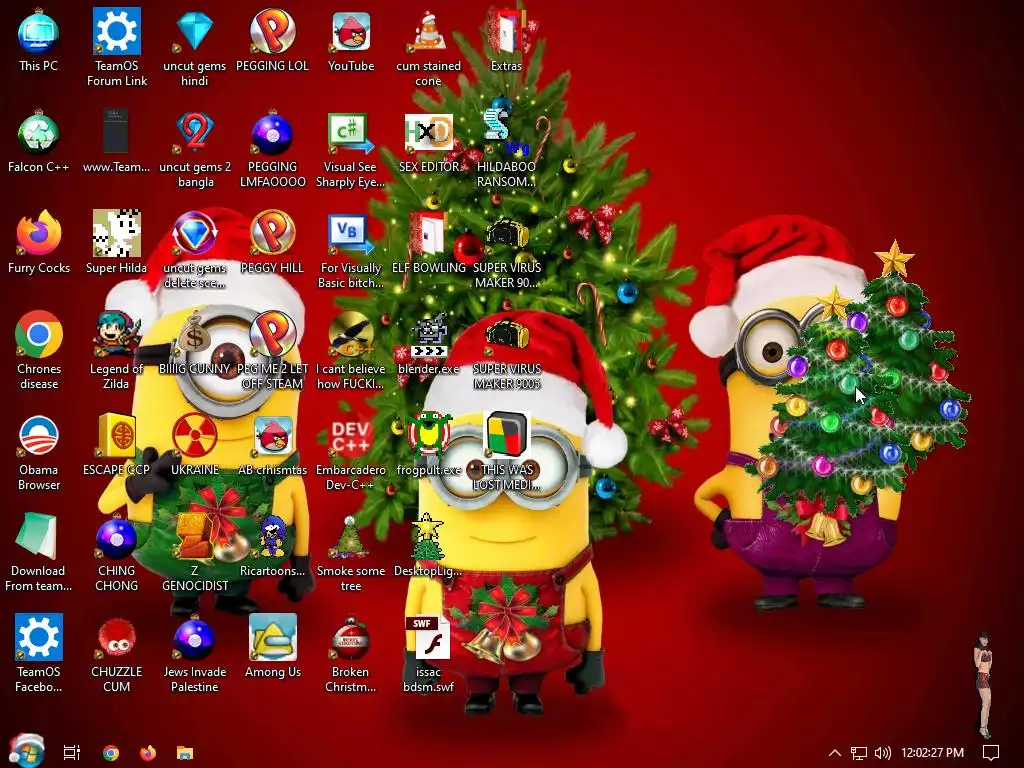Open the volume control in the tray
This screenshot has height=768, width=1024.
pyautogui.click(x=882, y=753)
